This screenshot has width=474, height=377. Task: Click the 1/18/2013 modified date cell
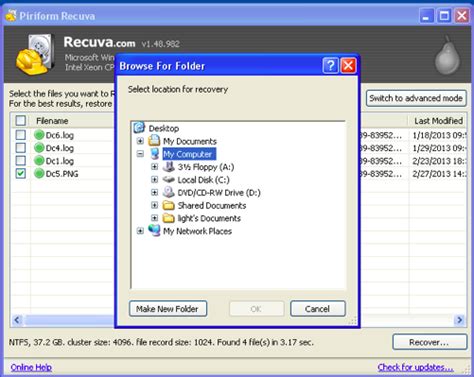[439, 135]
